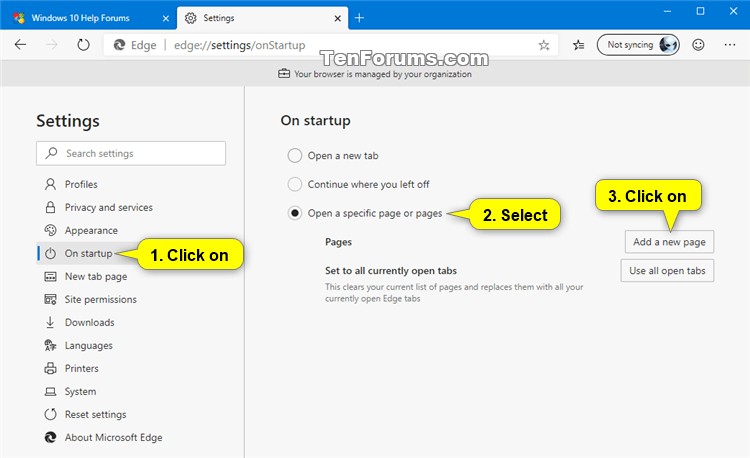Open Site permissions section

click(100, 299)
